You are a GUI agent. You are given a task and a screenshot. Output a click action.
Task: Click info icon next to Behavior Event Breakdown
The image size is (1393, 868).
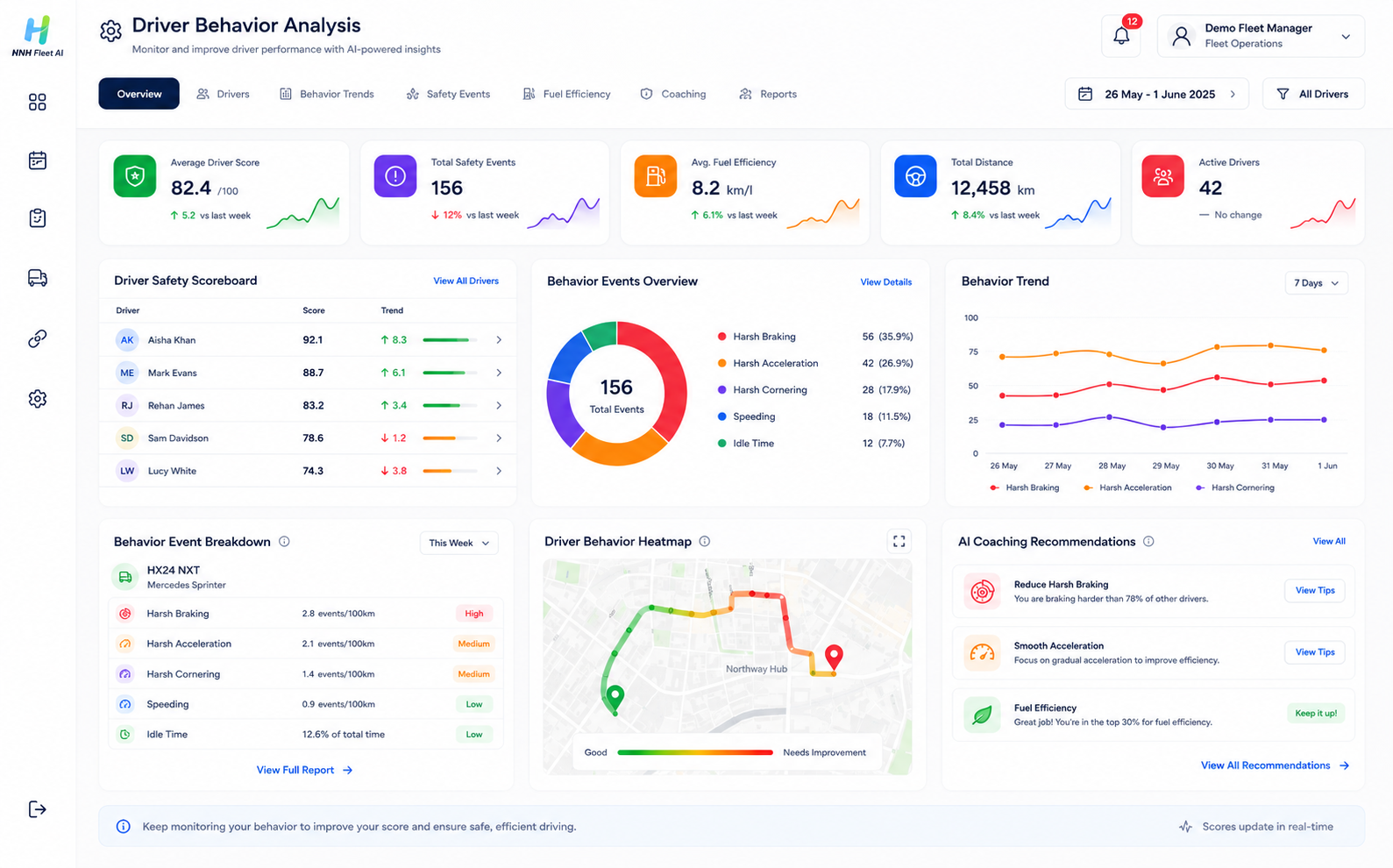pyautogui.click(x=284, y=542)
